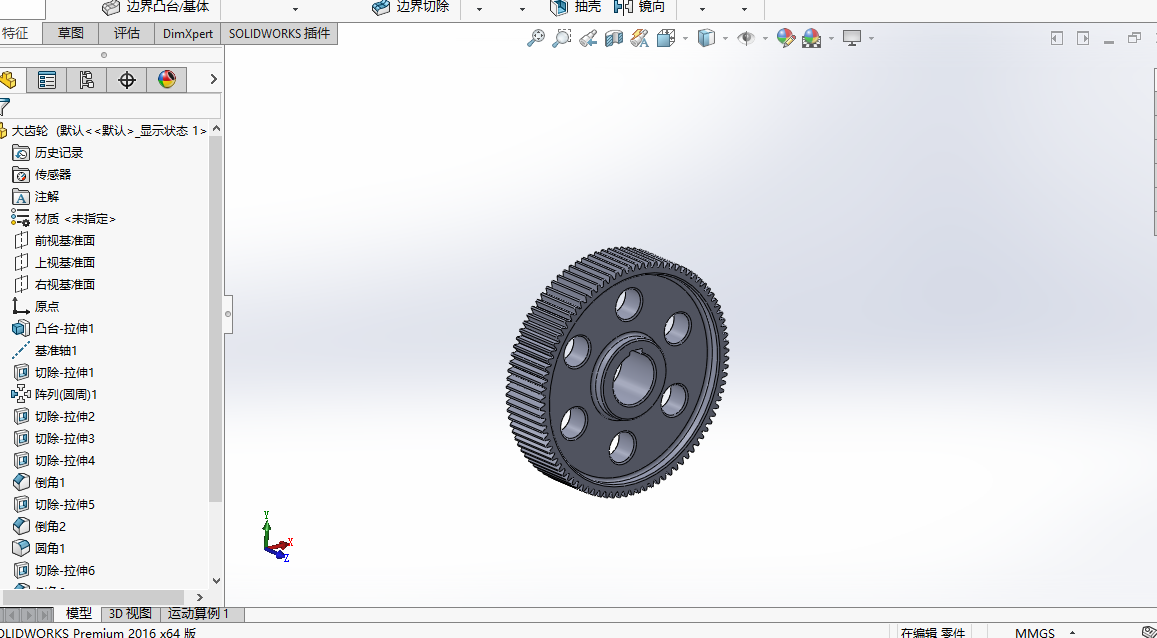
Task: Open the Apply Scene dropdown arrow
Action: click(x=832, y=38)
